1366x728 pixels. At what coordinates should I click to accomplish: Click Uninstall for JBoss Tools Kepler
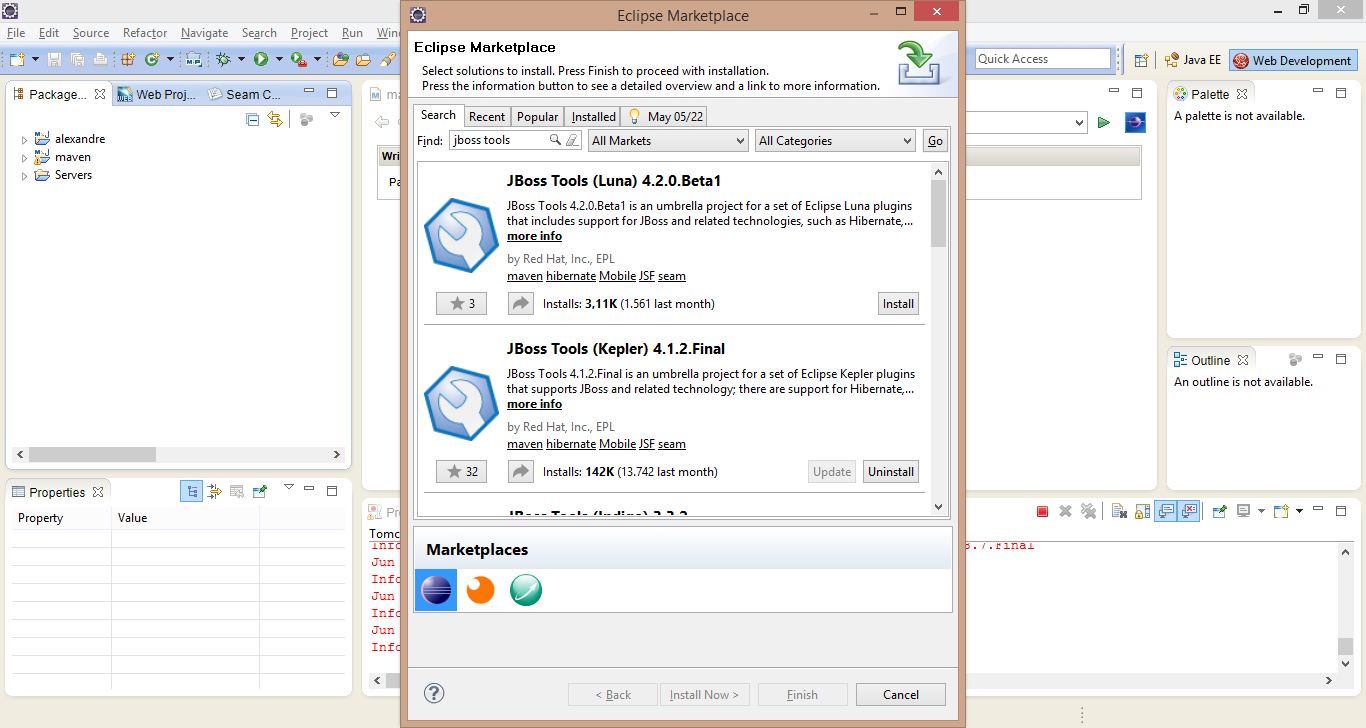(x=891, y=471)
